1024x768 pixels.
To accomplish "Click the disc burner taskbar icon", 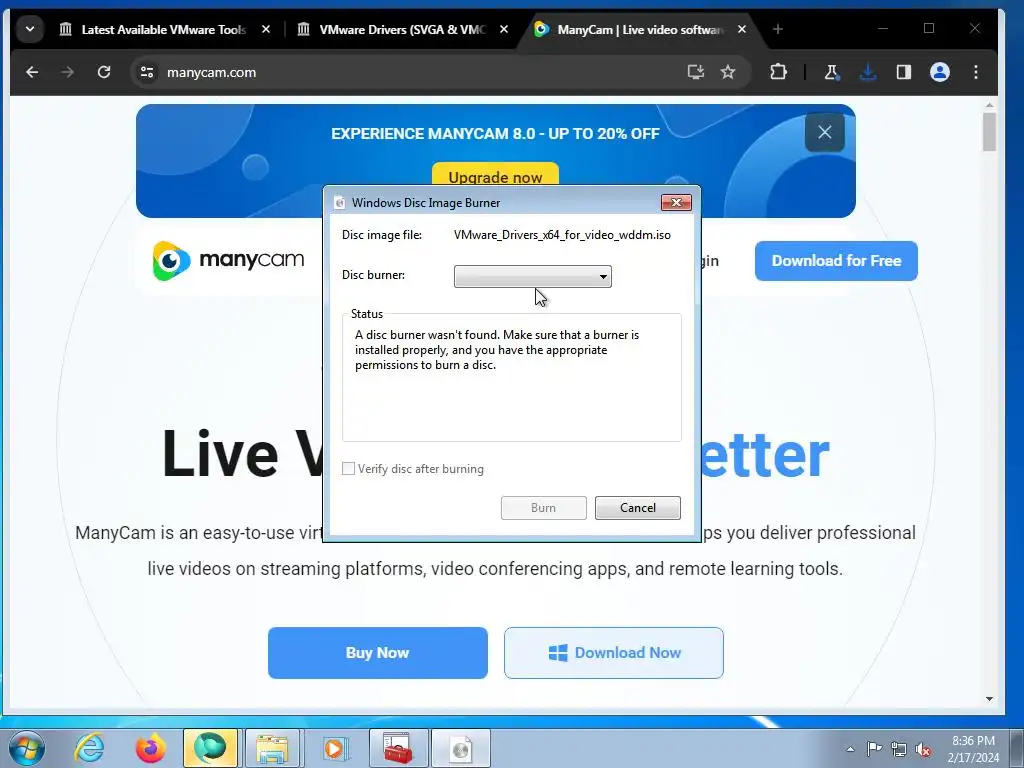I will [x=461, y=748].
